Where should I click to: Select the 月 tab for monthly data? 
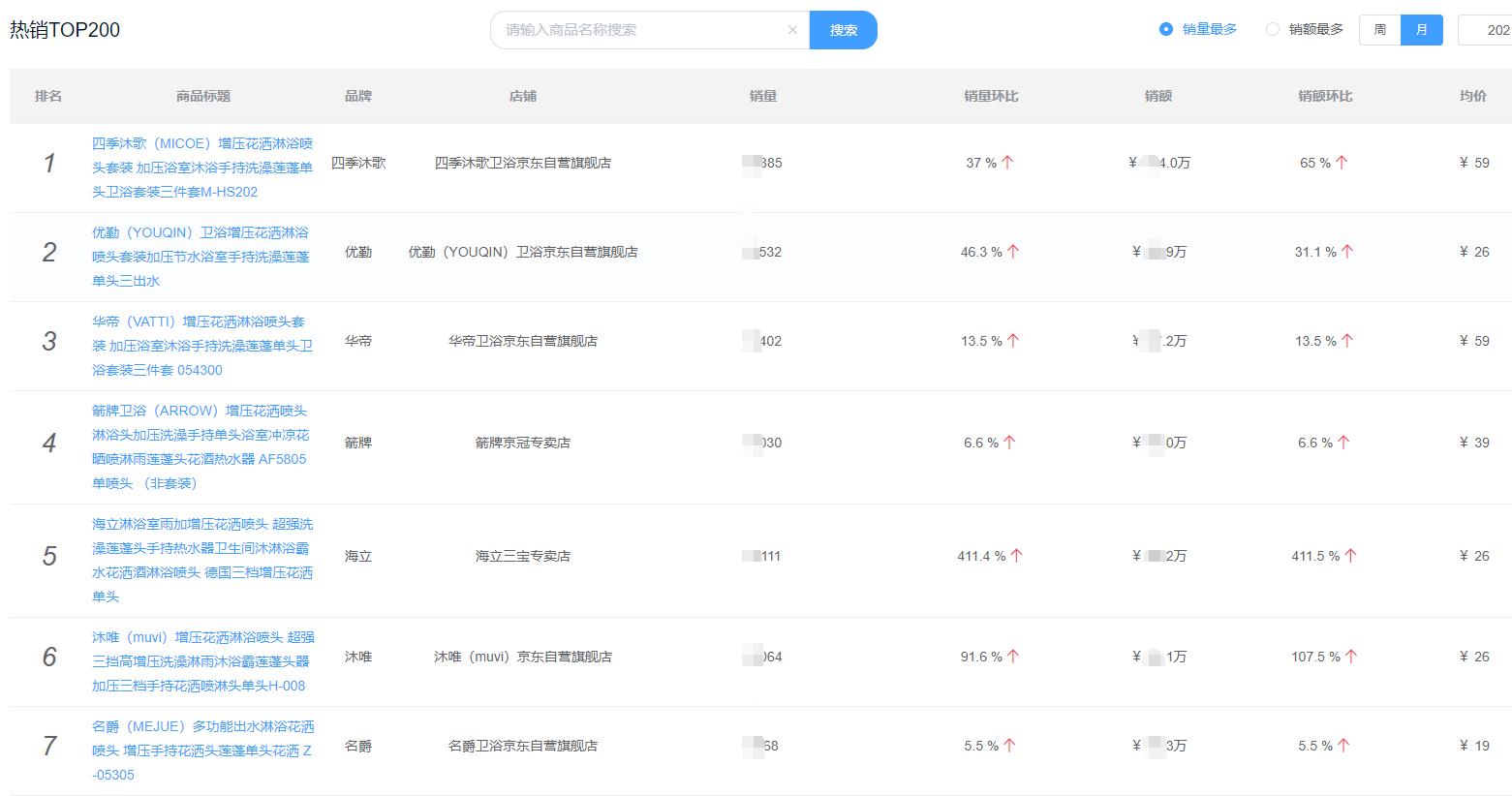pos(1421,30)
